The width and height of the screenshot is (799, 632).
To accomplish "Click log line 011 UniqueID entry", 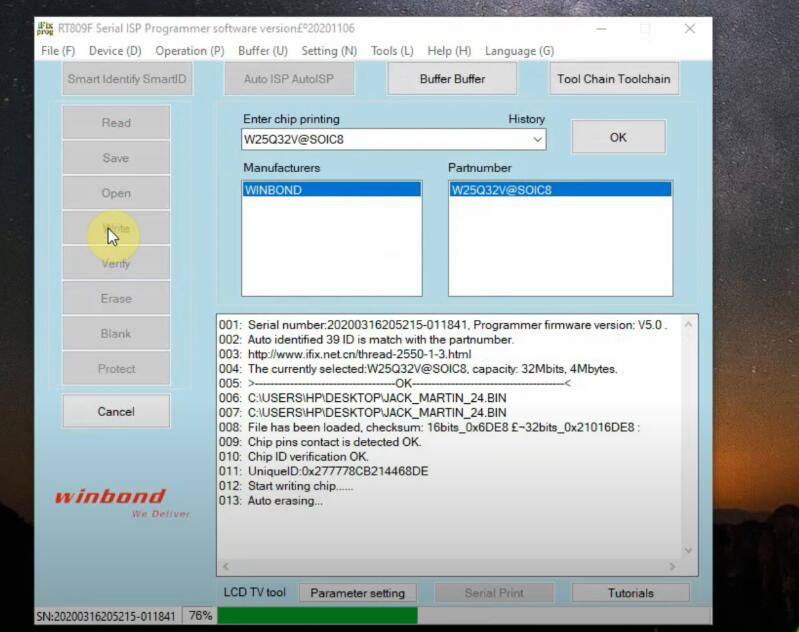I will click(x=324, y=471).
